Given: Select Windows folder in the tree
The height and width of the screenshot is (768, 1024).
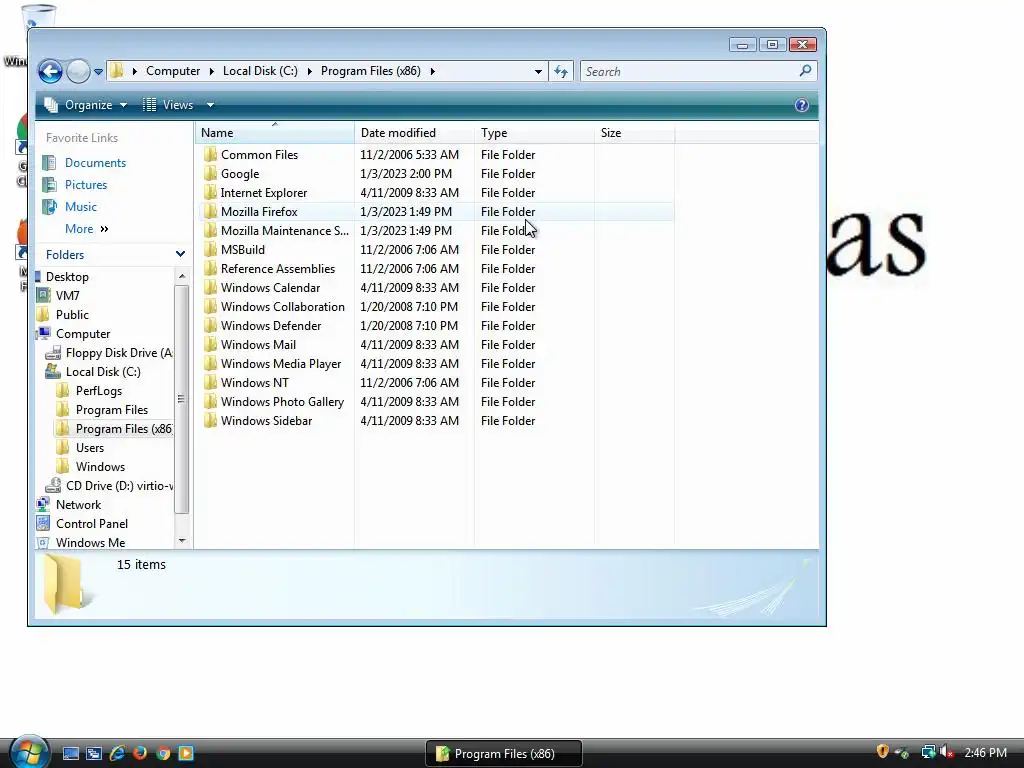Looking at the screenshot, I should [x=100, y=467].
